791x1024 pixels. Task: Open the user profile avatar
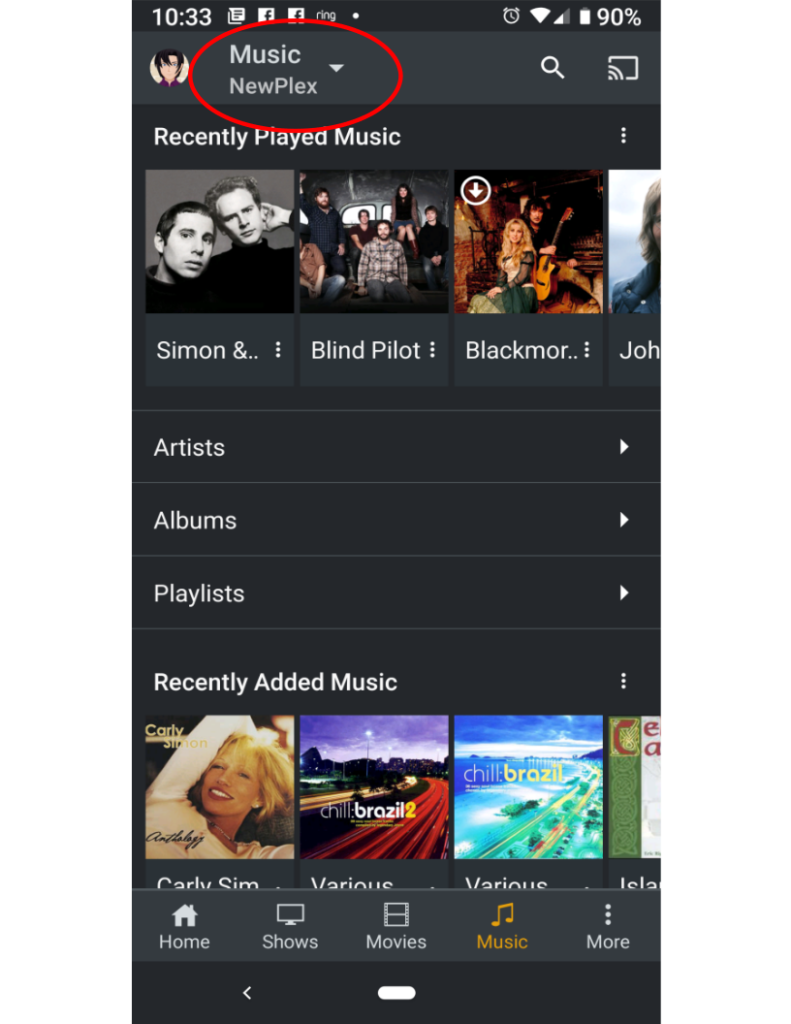click(x=169, y=67)
